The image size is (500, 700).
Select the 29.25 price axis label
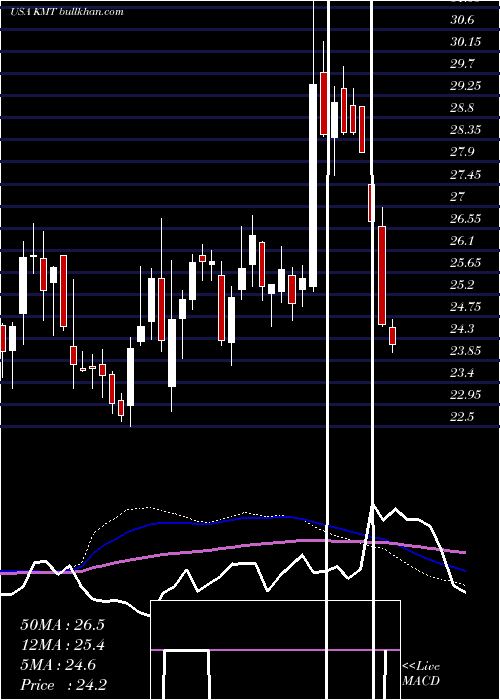click(466, 86)
